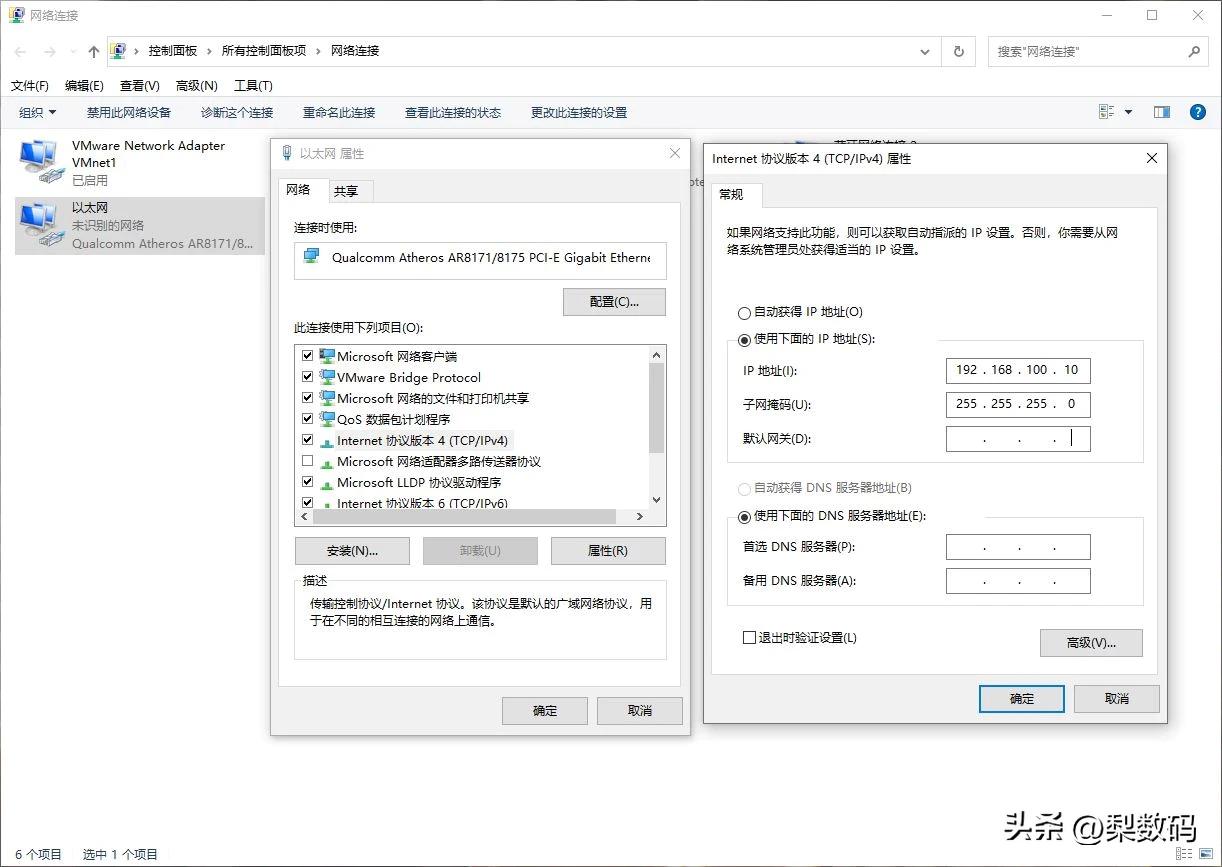
Task: Open the 查看(V) menu
Action: pyautogui.click(x=139, y=85)
